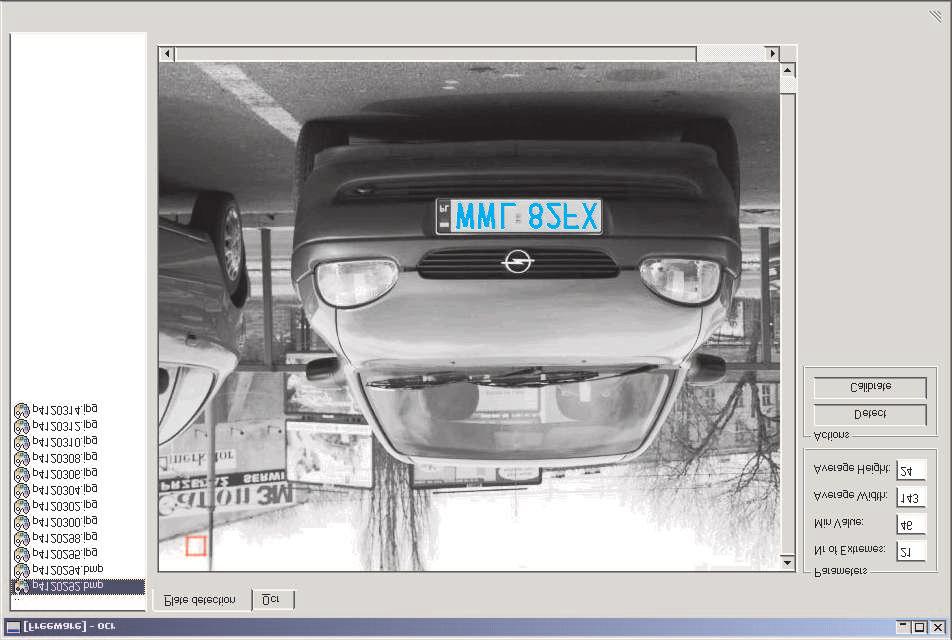Viewport: 952px width, 640px height.
Task: Click the down-pointing arrow of the vertical scrollbar
Action: (x=787, y=563)
